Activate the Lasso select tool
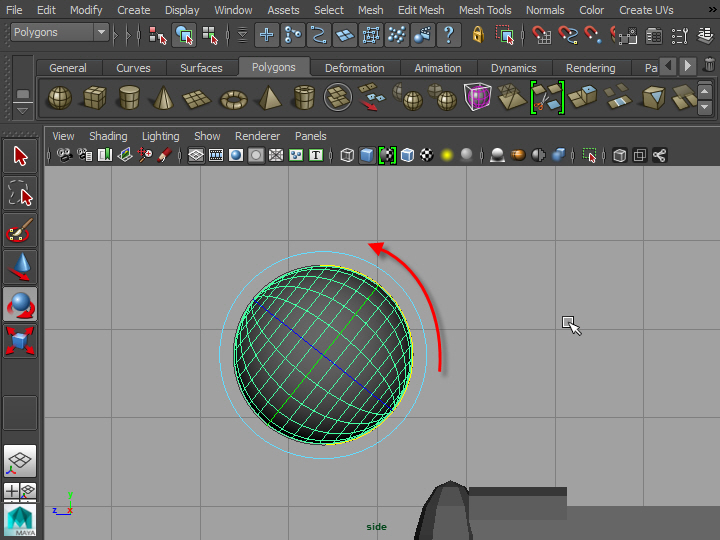 20,193
